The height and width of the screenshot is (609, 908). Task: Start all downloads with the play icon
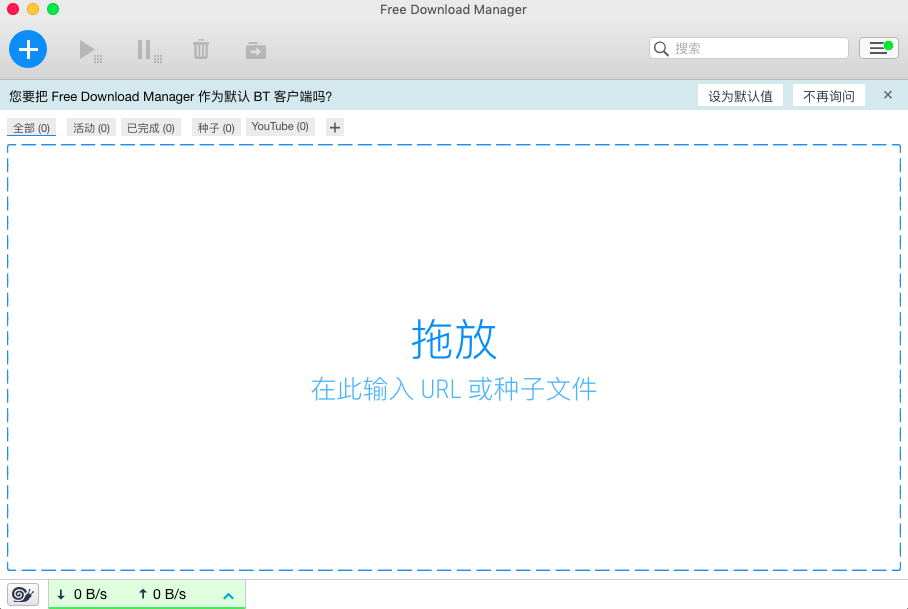pyautogui.click(x=90, y=51)
